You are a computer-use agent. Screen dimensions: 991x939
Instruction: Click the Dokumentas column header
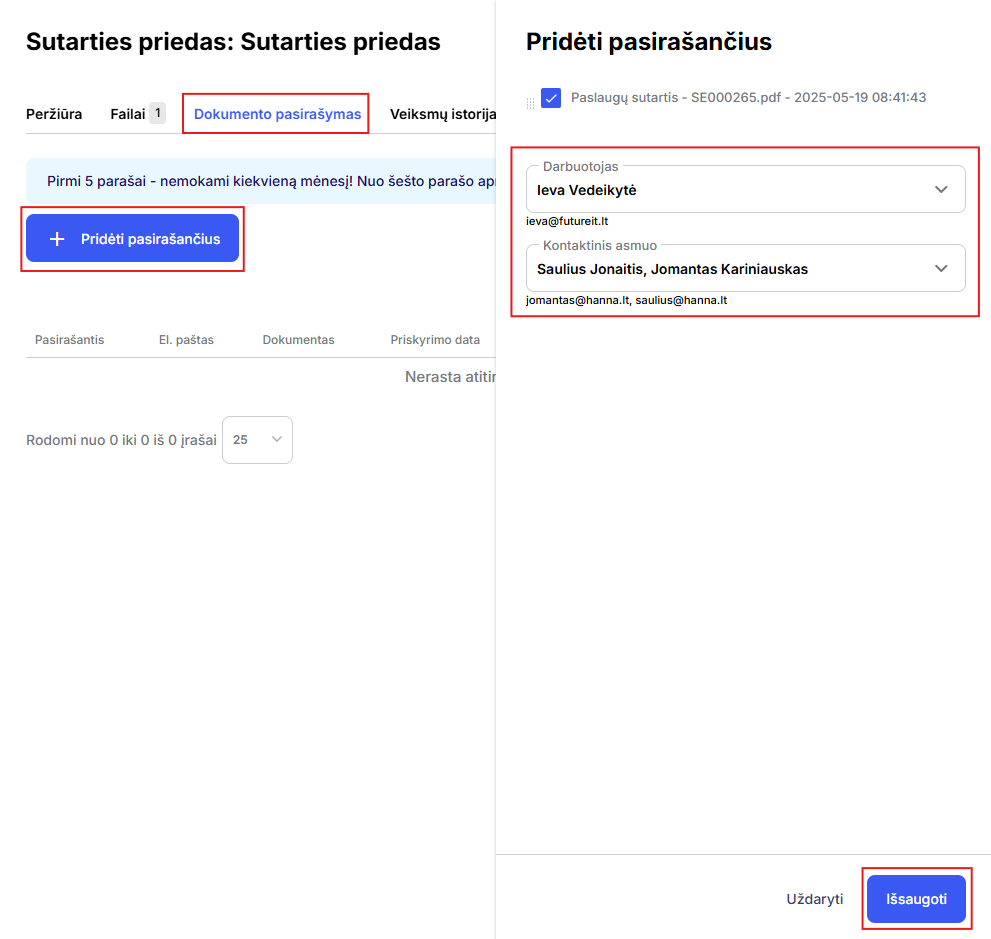click(x=298, y=340)
